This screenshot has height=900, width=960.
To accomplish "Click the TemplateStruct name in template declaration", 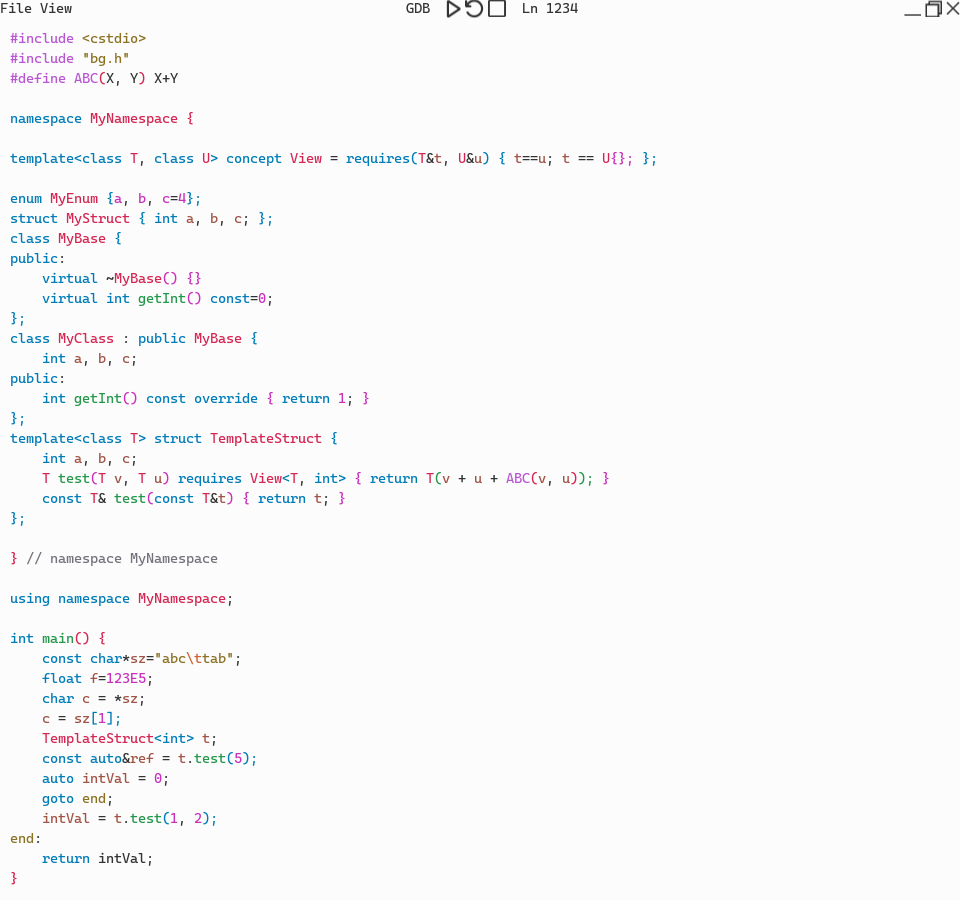I will coord(266,438).
